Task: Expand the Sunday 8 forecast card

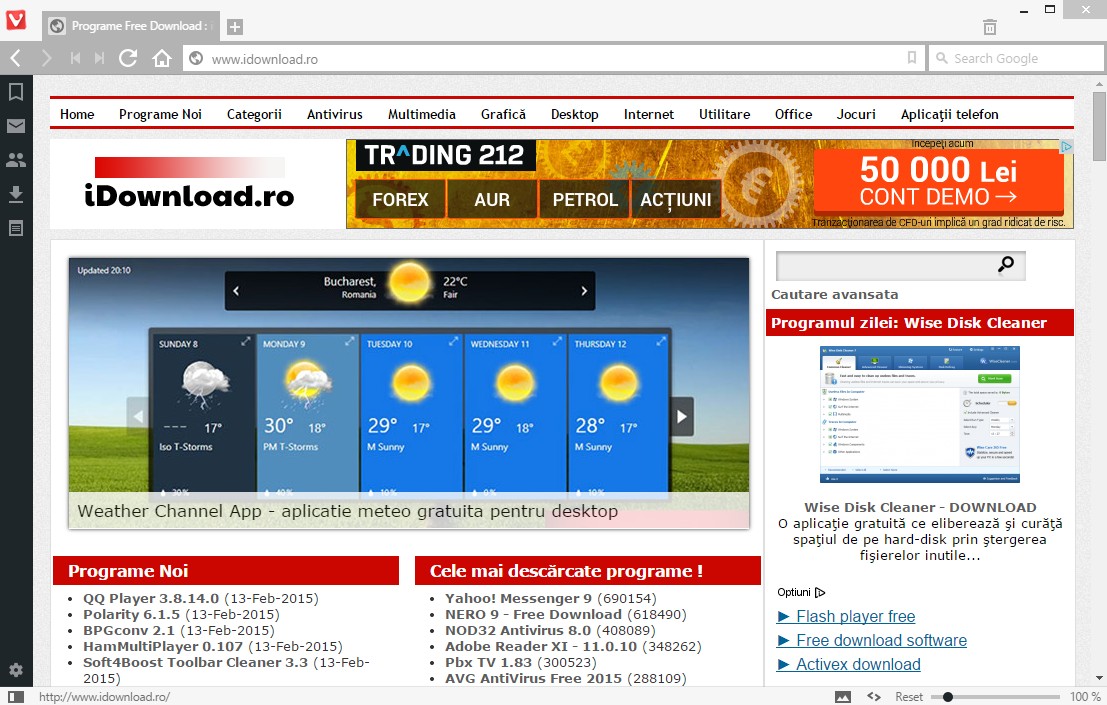Action: pos(245,342)
